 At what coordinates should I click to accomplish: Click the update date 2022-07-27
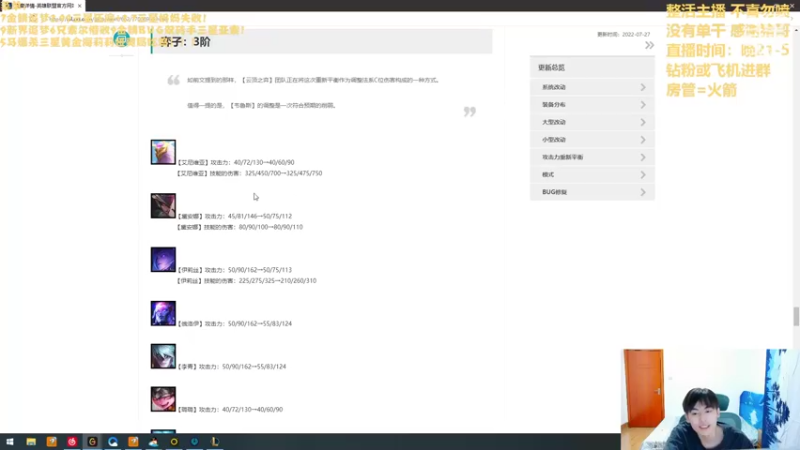pyautogui.click(x=636, y=34)
